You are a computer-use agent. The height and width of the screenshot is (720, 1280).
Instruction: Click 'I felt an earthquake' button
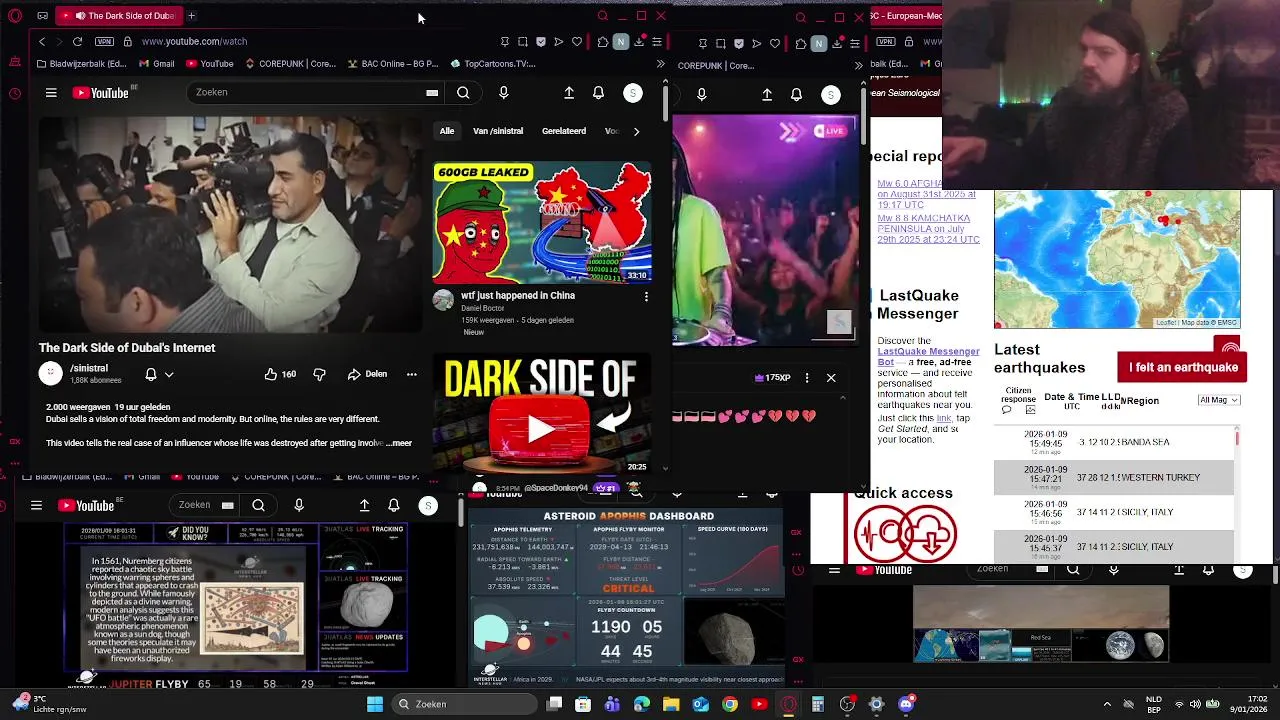click(1183, 367)
